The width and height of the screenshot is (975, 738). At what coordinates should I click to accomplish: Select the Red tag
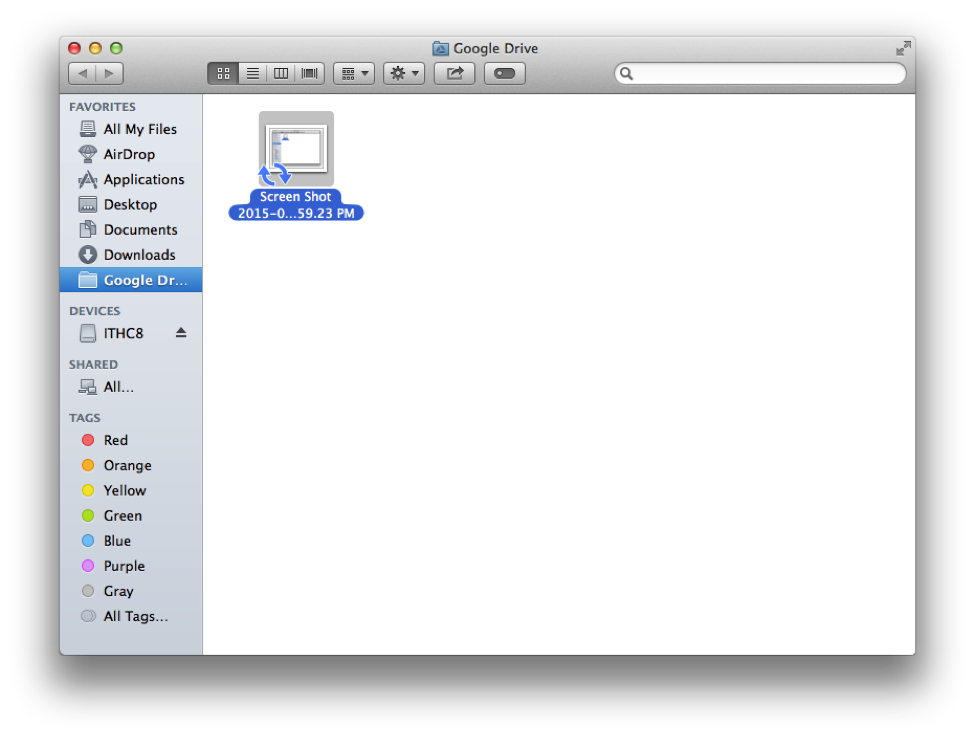(115, 440)
